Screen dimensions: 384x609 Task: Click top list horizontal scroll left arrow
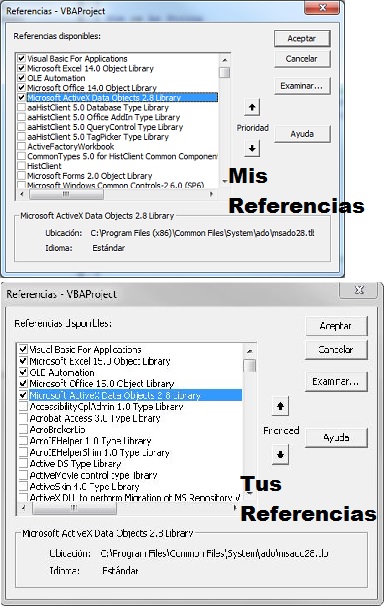(22, 194)
